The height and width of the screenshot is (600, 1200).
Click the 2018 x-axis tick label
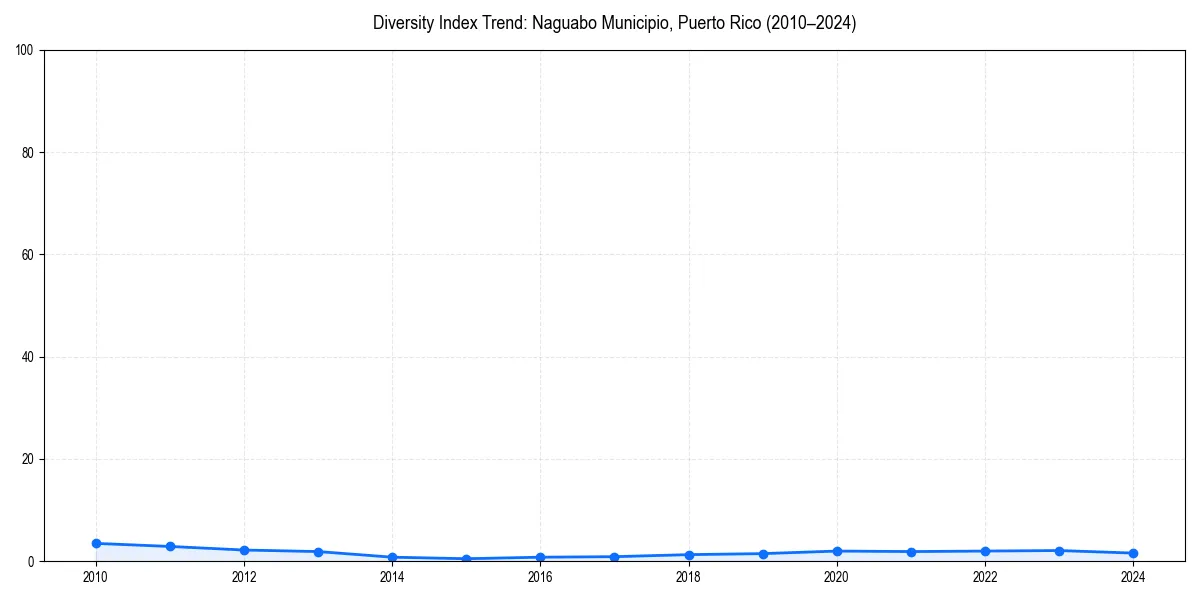(688, 577)
